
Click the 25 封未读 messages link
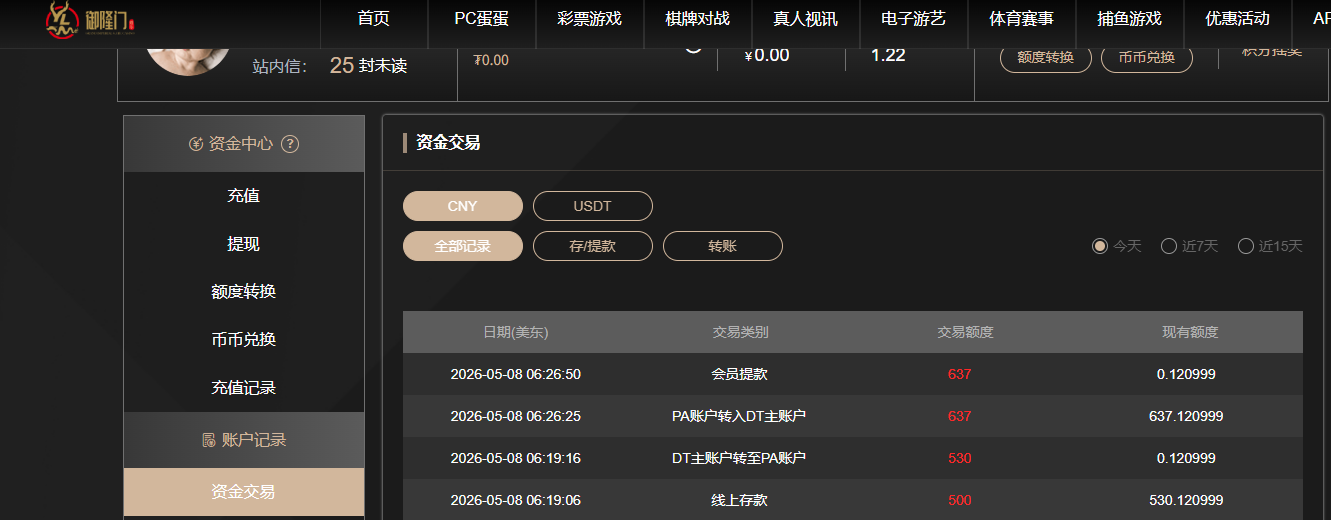[368, 66]
